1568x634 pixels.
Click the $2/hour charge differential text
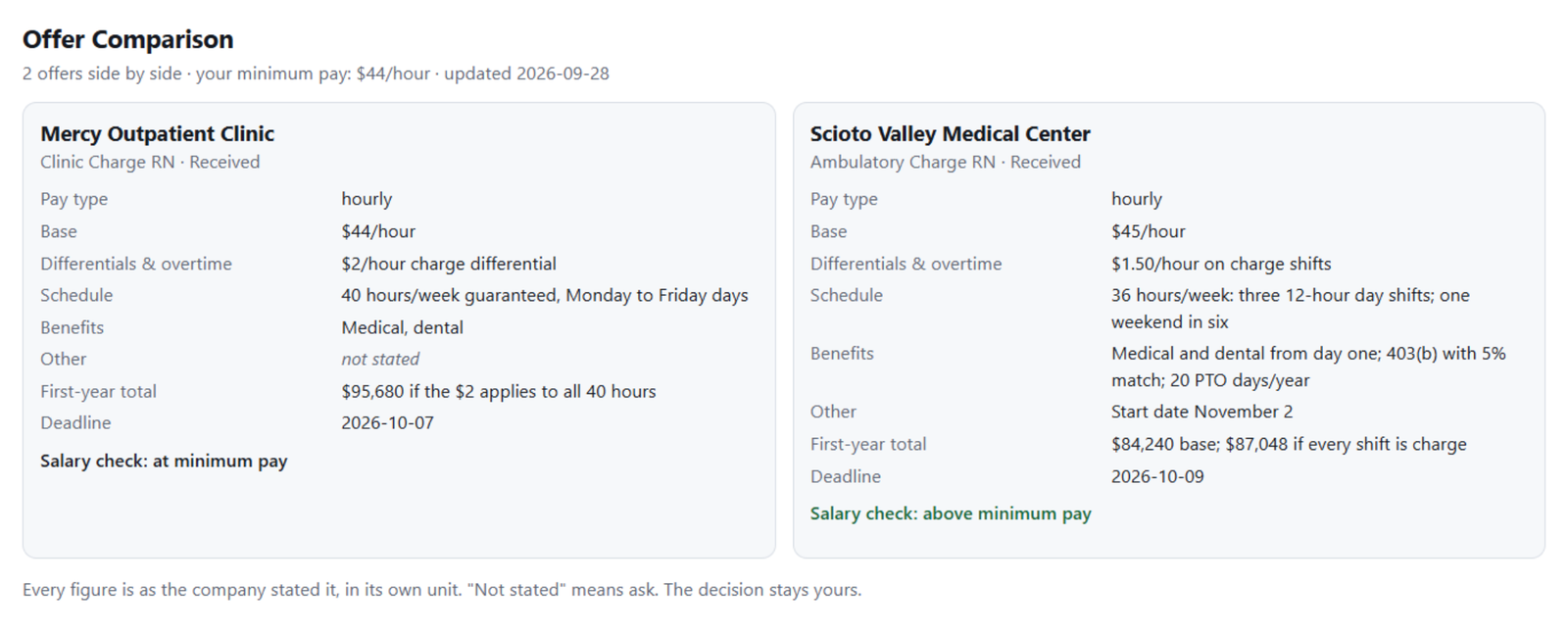(449, 264)
